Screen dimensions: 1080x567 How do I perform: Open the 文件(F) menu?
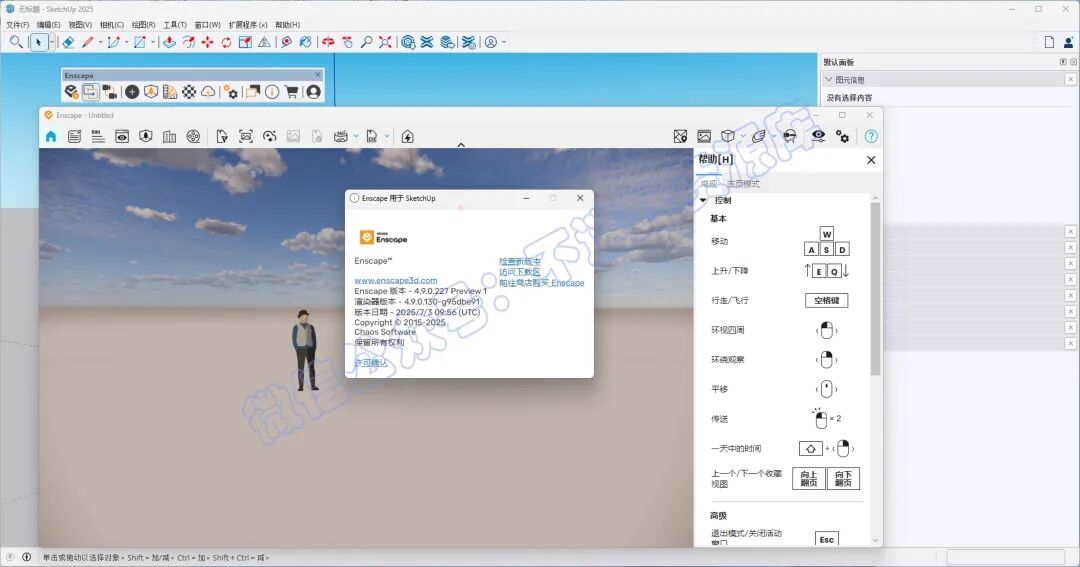(x=18, y=25)
